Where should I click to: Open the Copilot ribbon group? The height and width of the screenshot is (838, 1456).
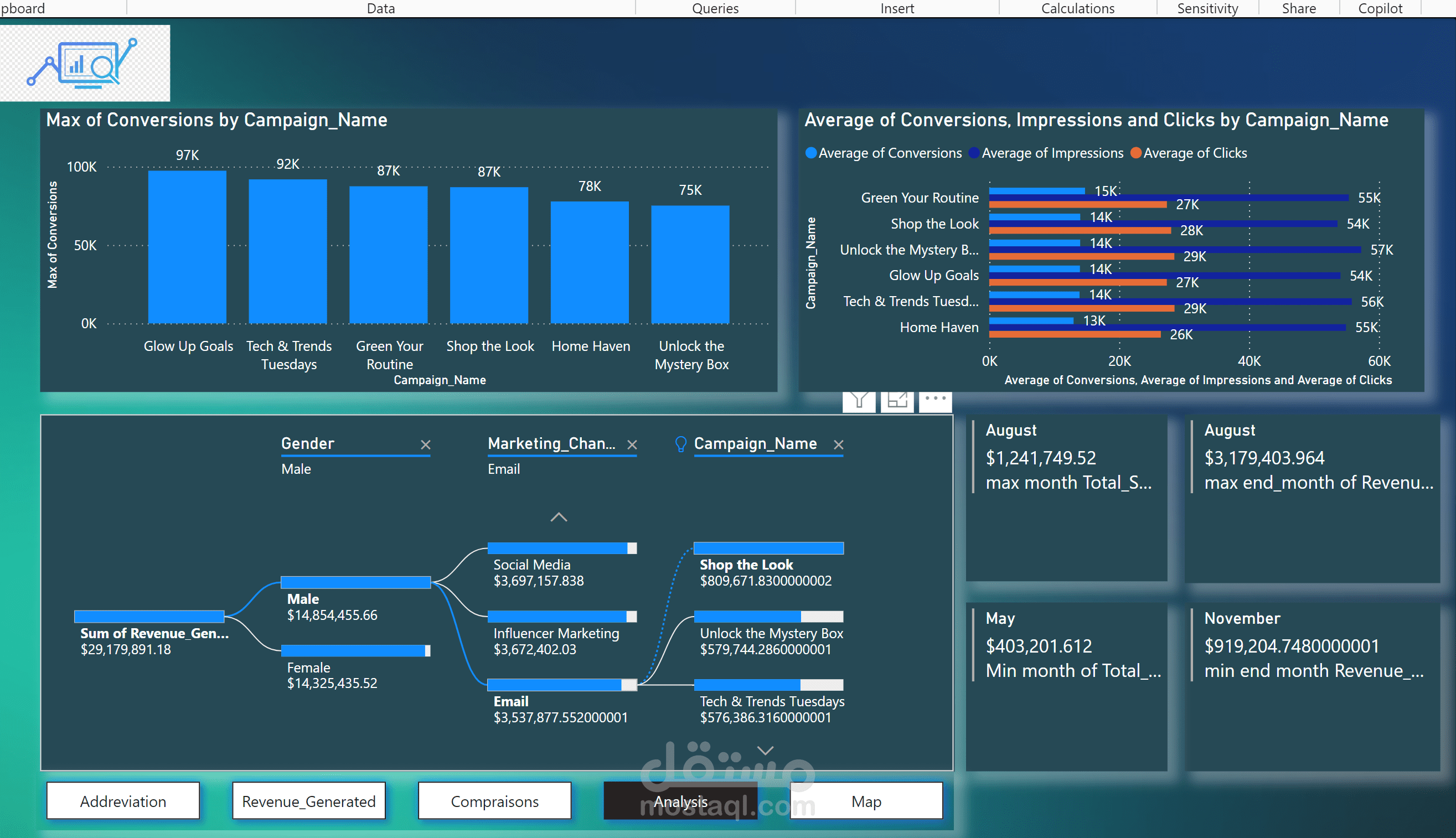(x=1380, y=8)
